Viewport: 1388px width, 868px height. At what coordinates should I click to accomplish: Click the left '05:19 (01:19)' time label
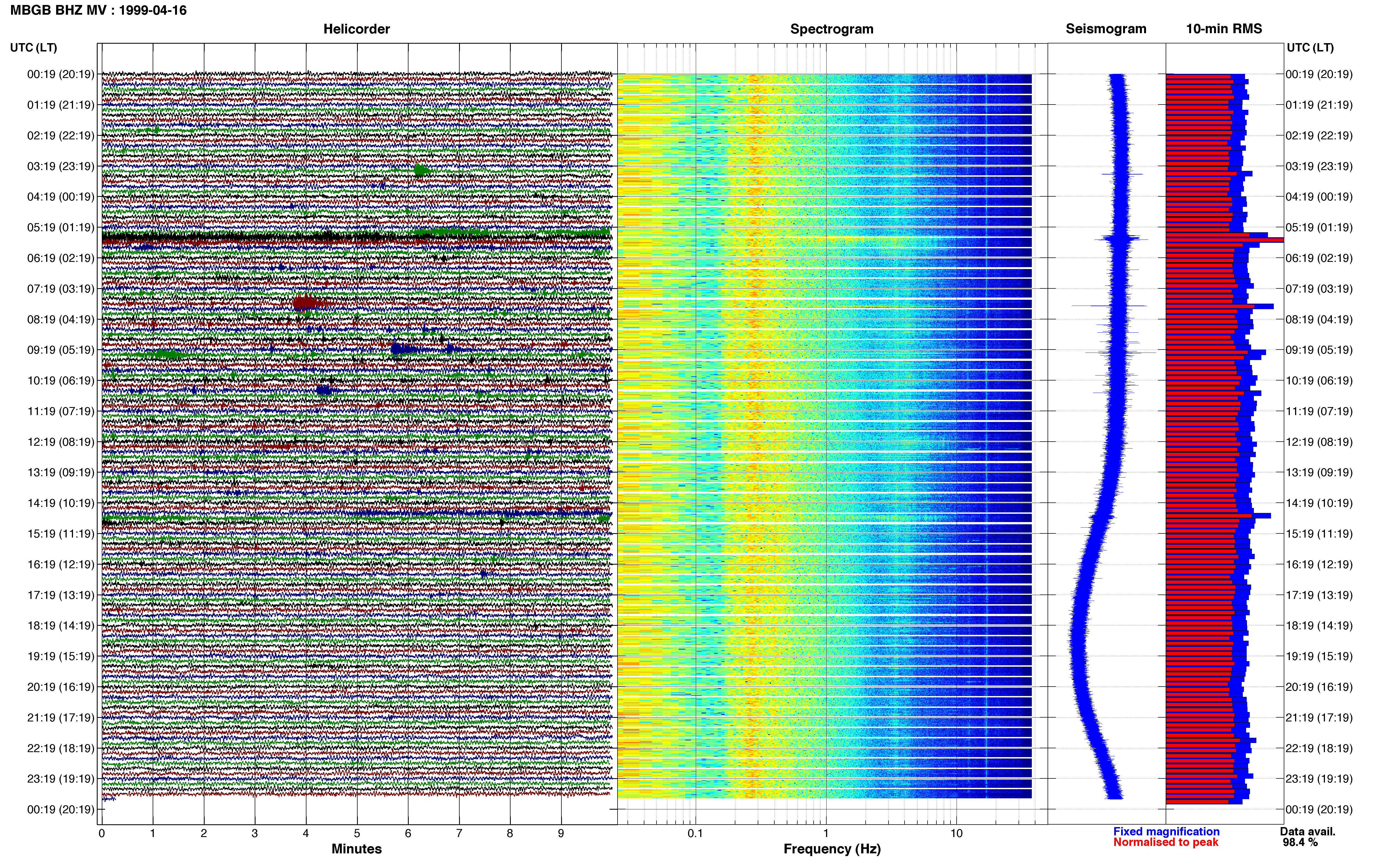click(61, 227)
